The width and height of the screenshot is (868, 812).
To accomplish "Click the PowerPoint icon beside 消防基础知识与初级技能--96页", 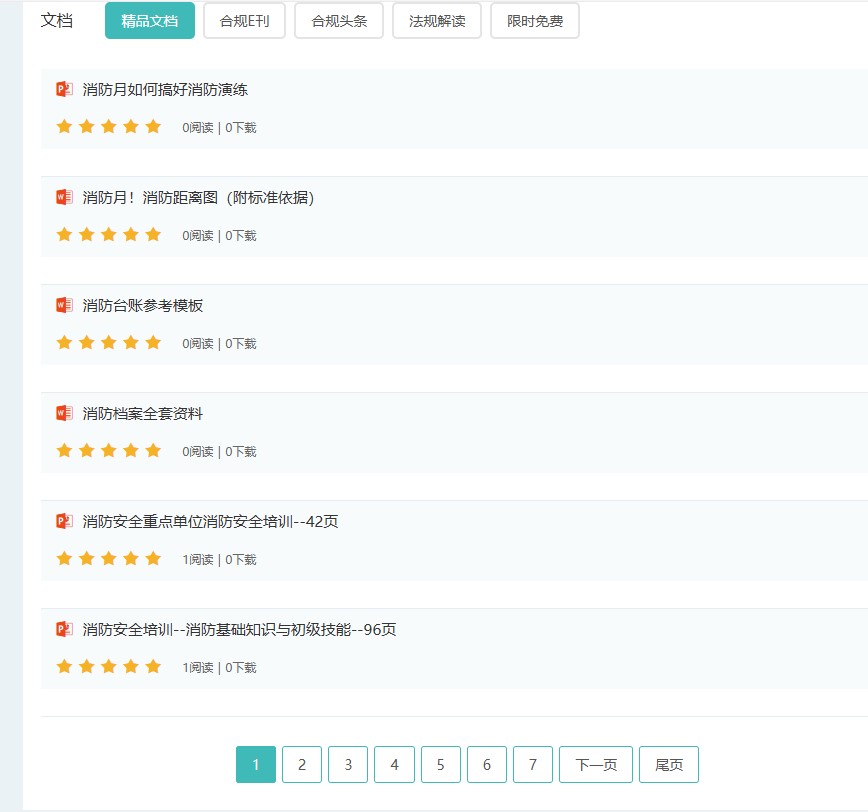I will coord(64,629).
